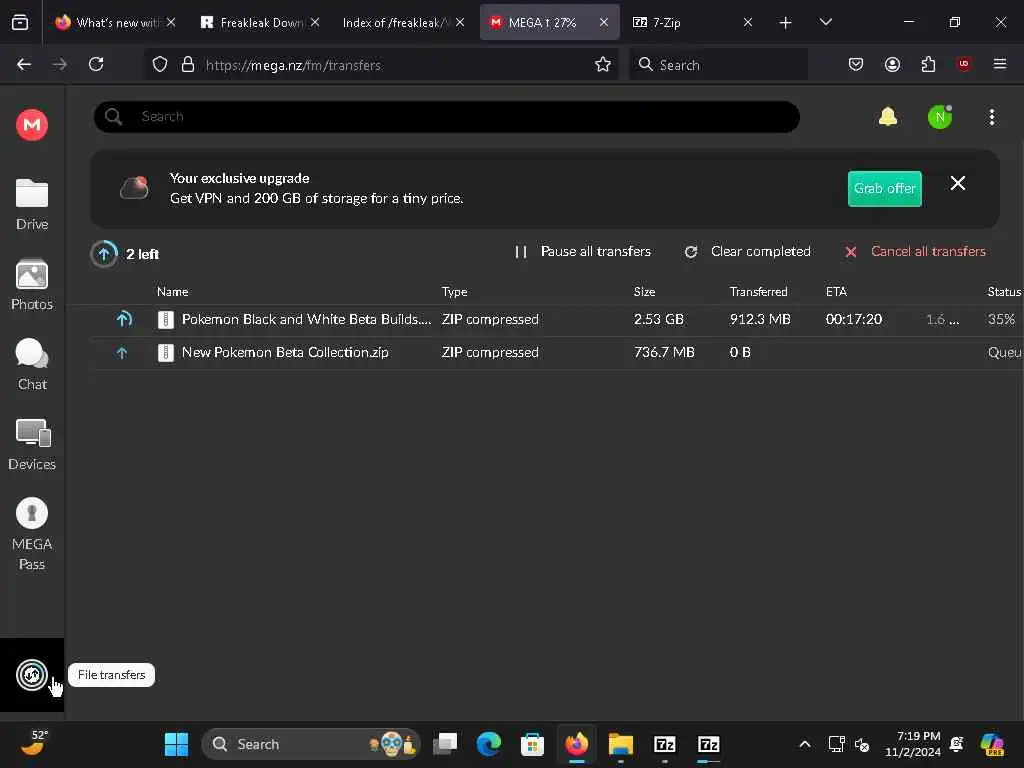The width and height of the screenshot is (1024, 768).
Task: Click the 736.7 MB size value
Action: click(x=664, y=353)
